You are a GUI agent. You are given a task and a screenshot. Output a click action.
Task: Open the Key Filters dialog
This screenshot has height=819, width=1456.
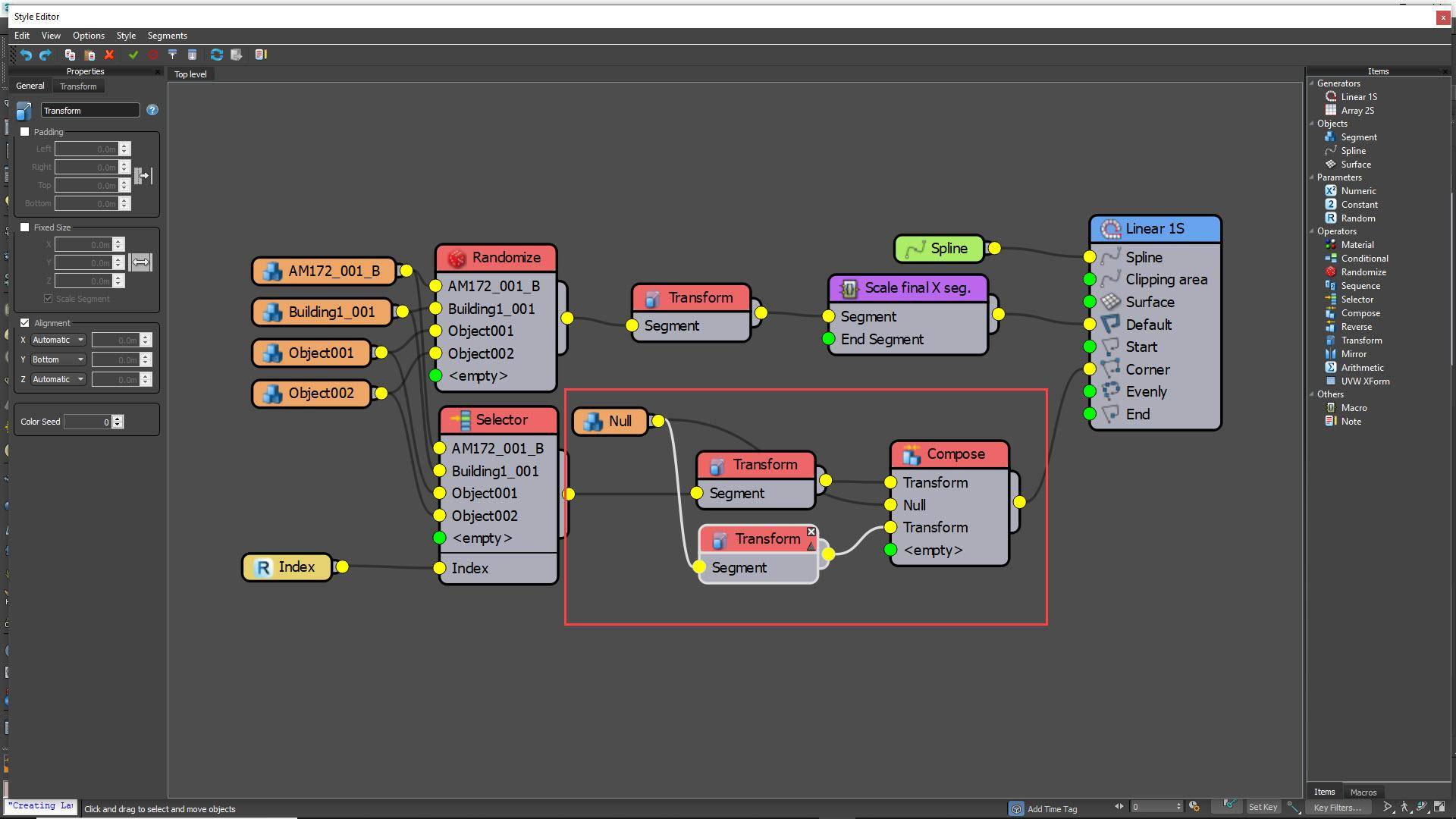(x=1338, y=807)
